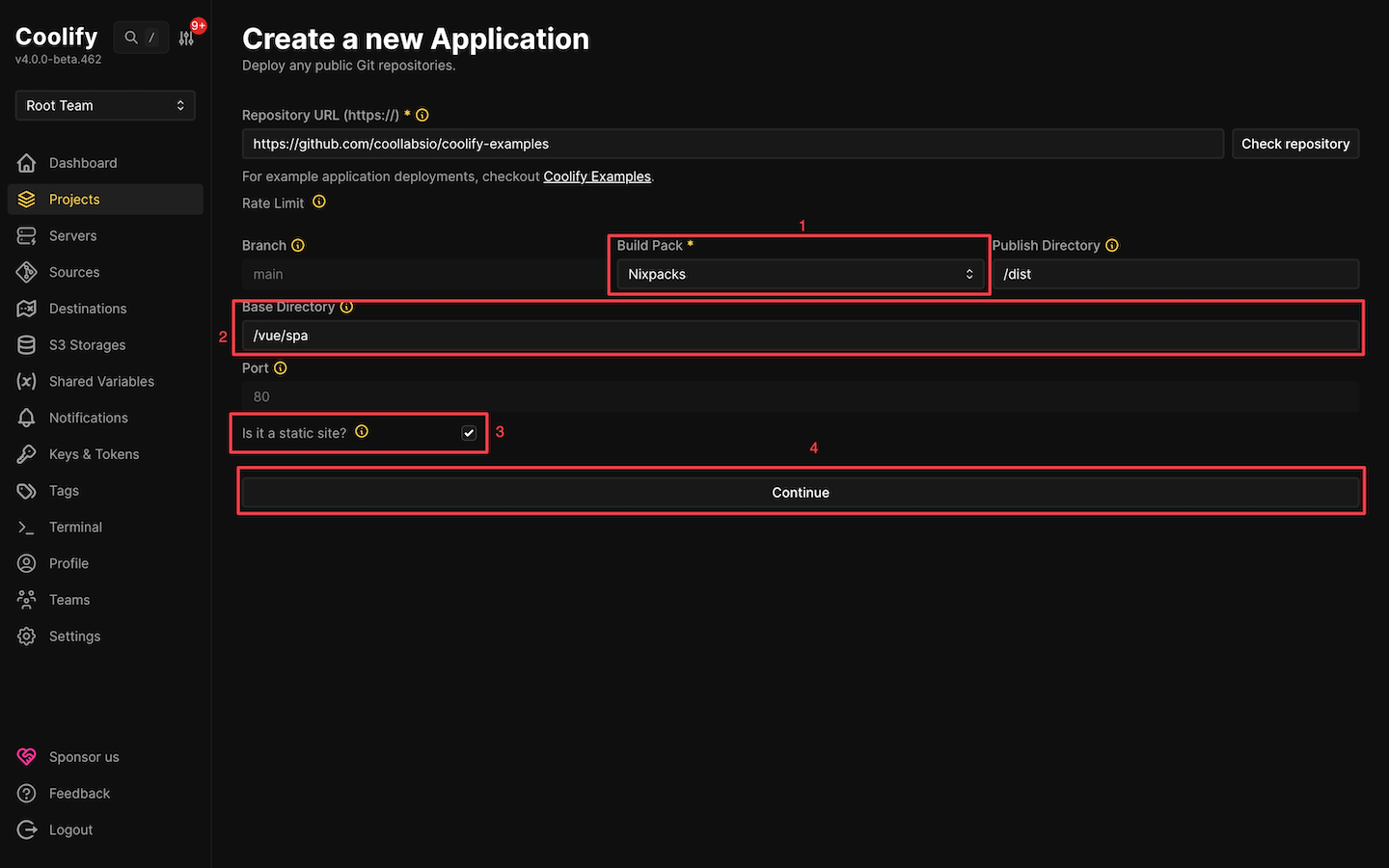The height and width of the screenshot is (868, 1389).
Task: Click the Publish Directory field showing /dist
Action: point(1177,274)
